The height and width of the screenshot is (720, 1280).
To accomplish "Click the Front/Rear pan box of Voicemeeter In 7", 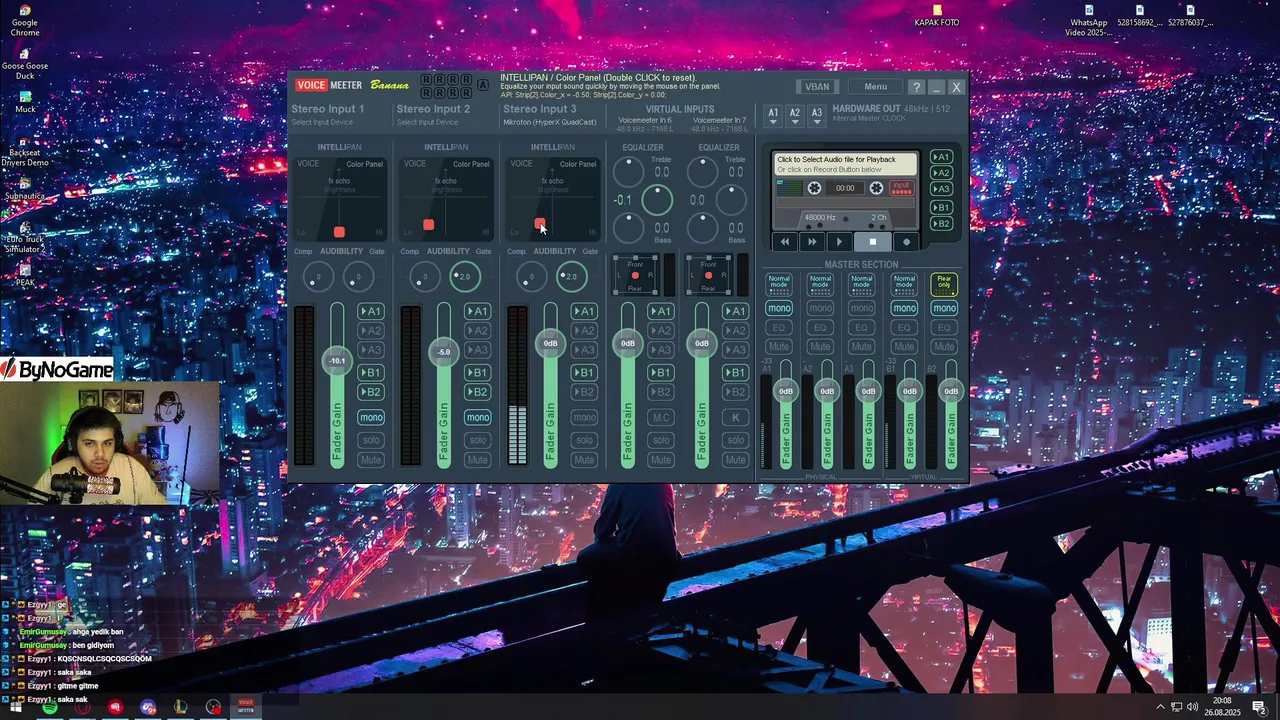I will click(x=708, y=275).
